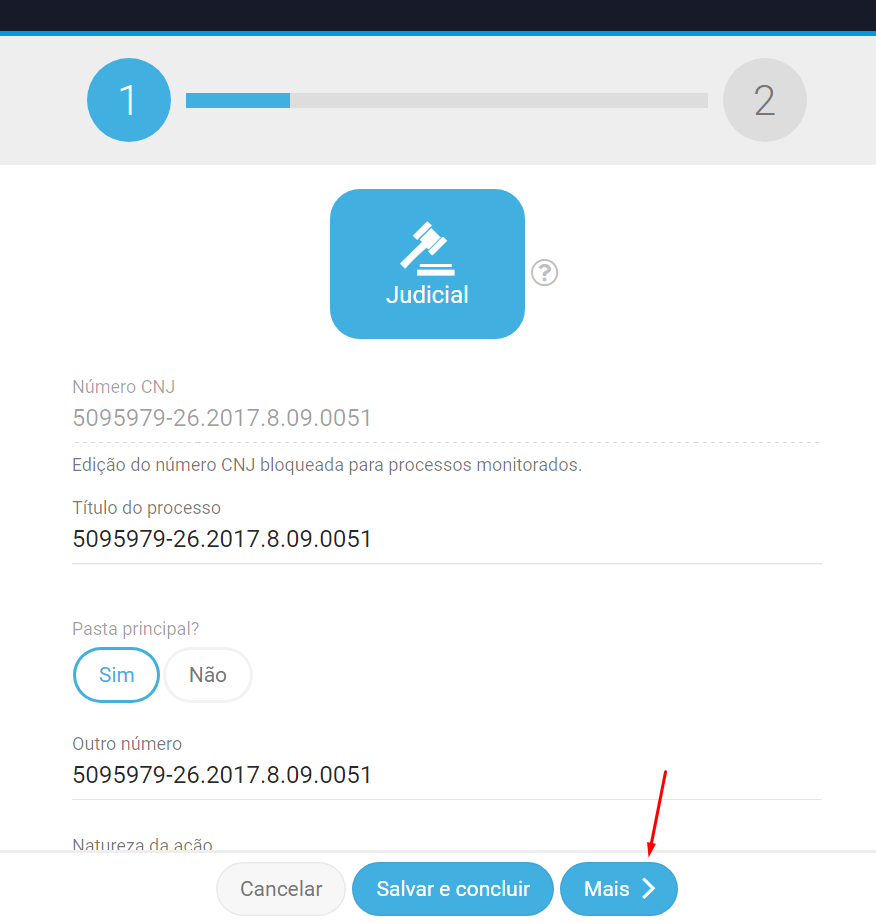Viewport: 876px width, 924px height.
Task: Focus the Título do processo field
Action: tap(446, 540)
